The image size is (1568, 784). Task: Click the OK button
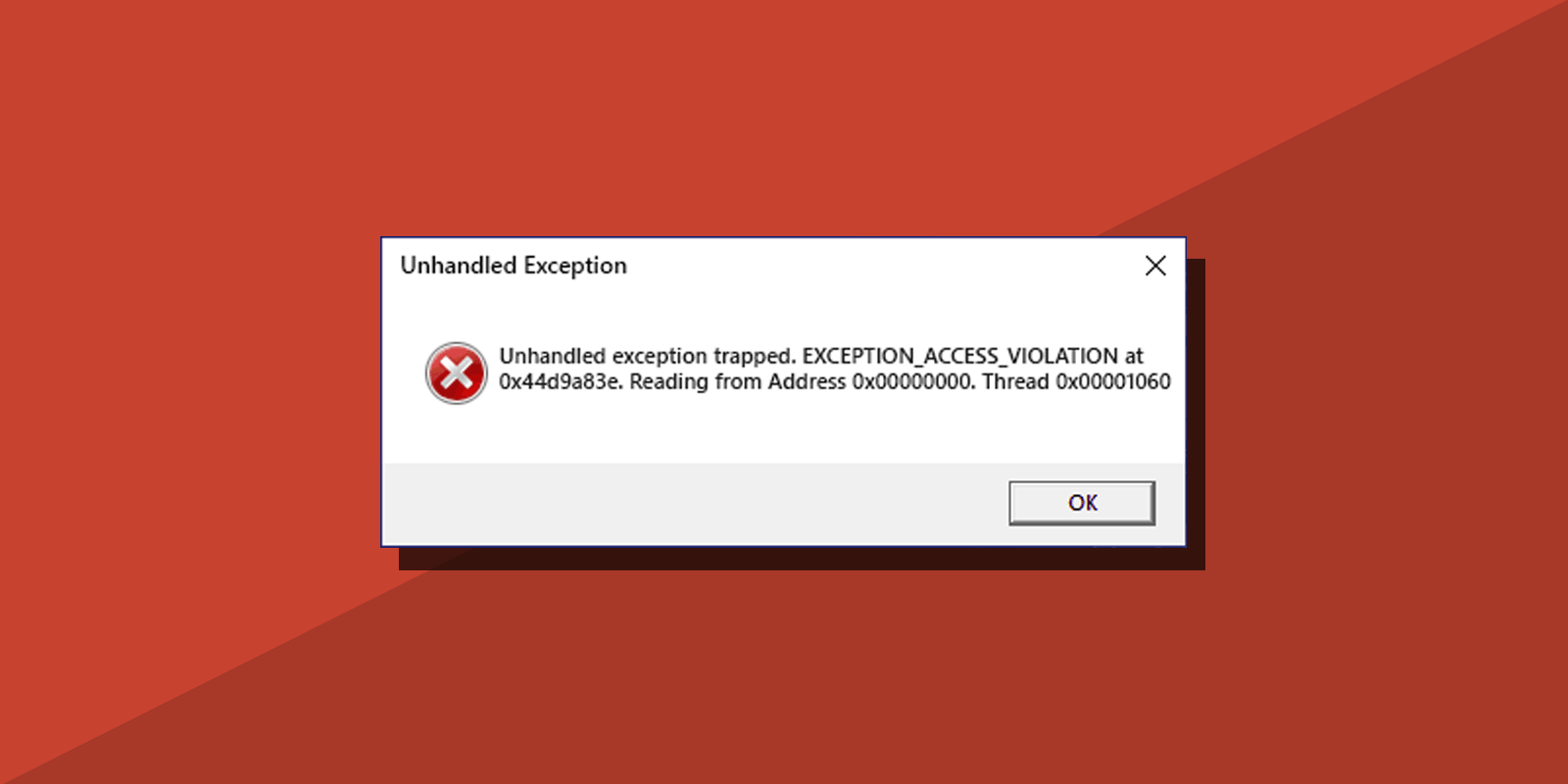1082,503
